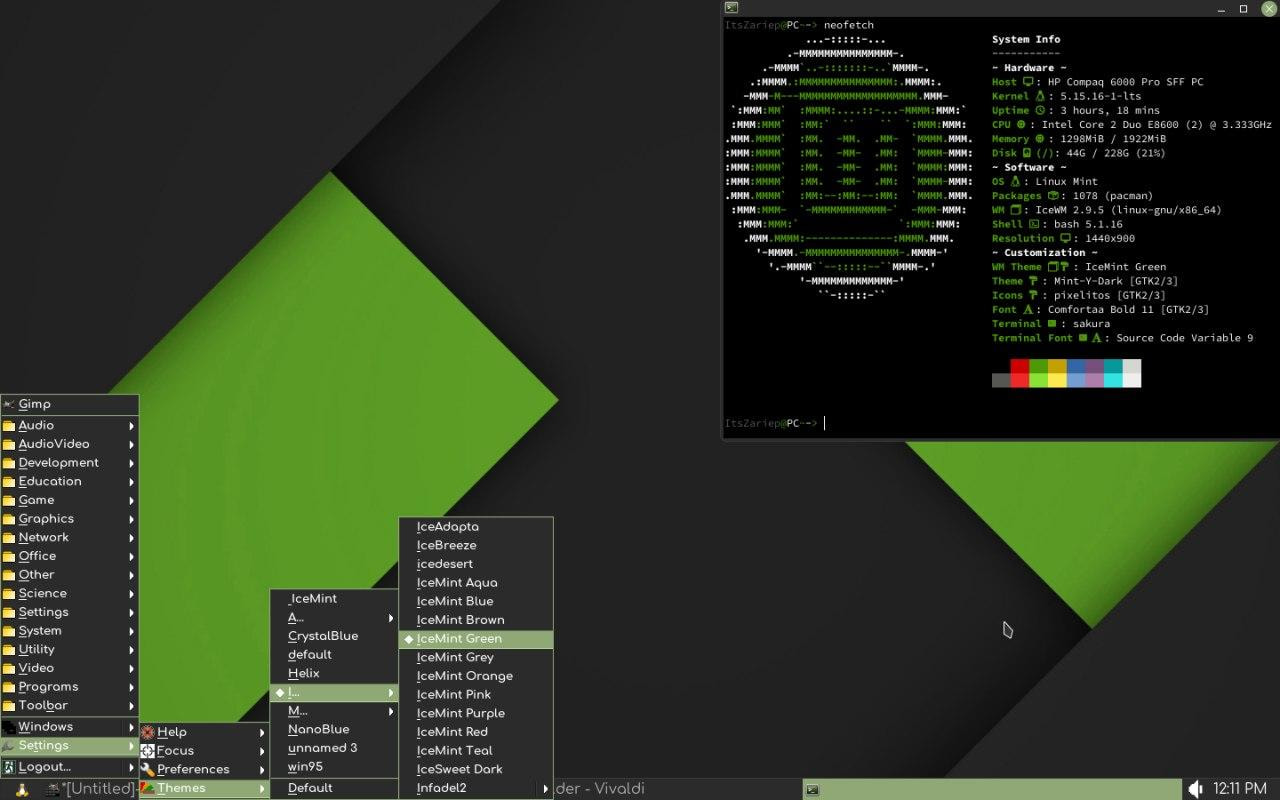The image size is (1280, 800).
Task: Select IceMint Aqua theme
Action: pyautogui.click(x=457, y=583)
